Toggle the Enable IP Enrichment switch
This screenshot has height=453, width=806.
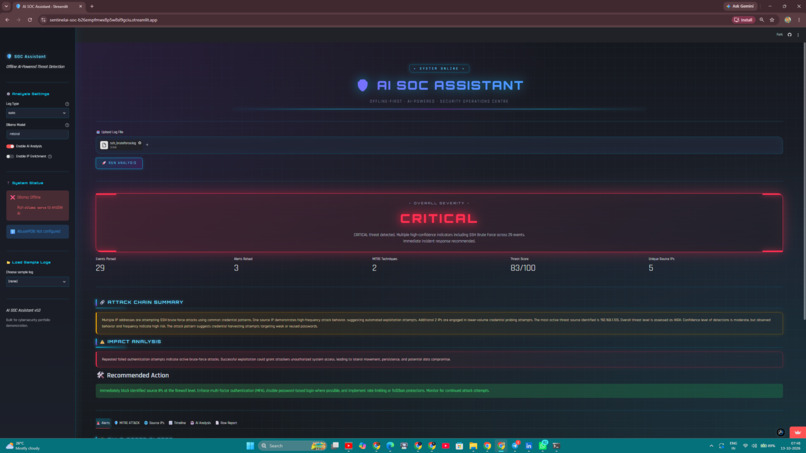point(10,156)
